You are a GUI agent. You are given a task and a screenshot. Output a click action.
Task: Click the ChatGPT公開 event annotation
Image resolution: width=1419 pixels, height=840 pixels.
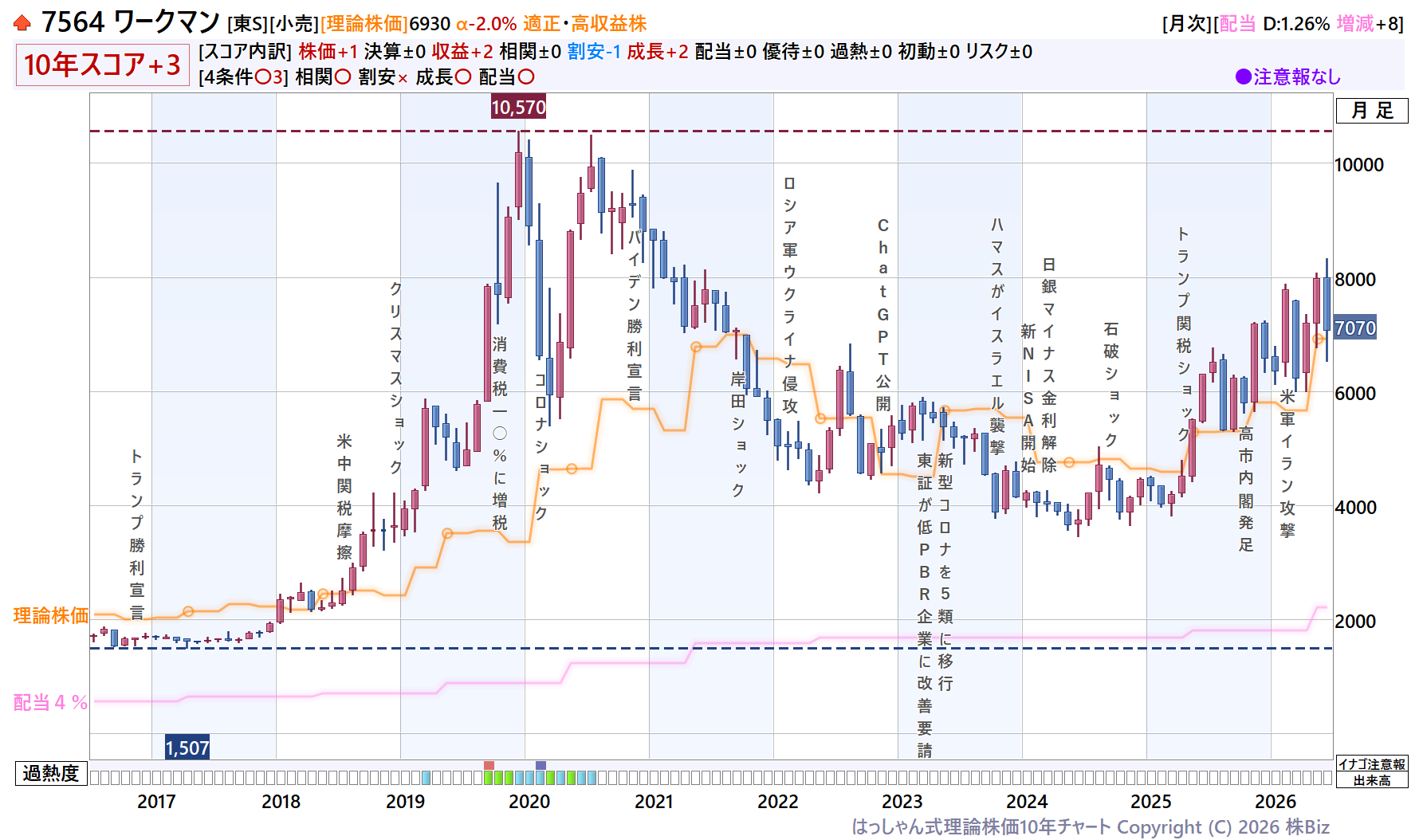pyautogui.click(x=883, y=315)
